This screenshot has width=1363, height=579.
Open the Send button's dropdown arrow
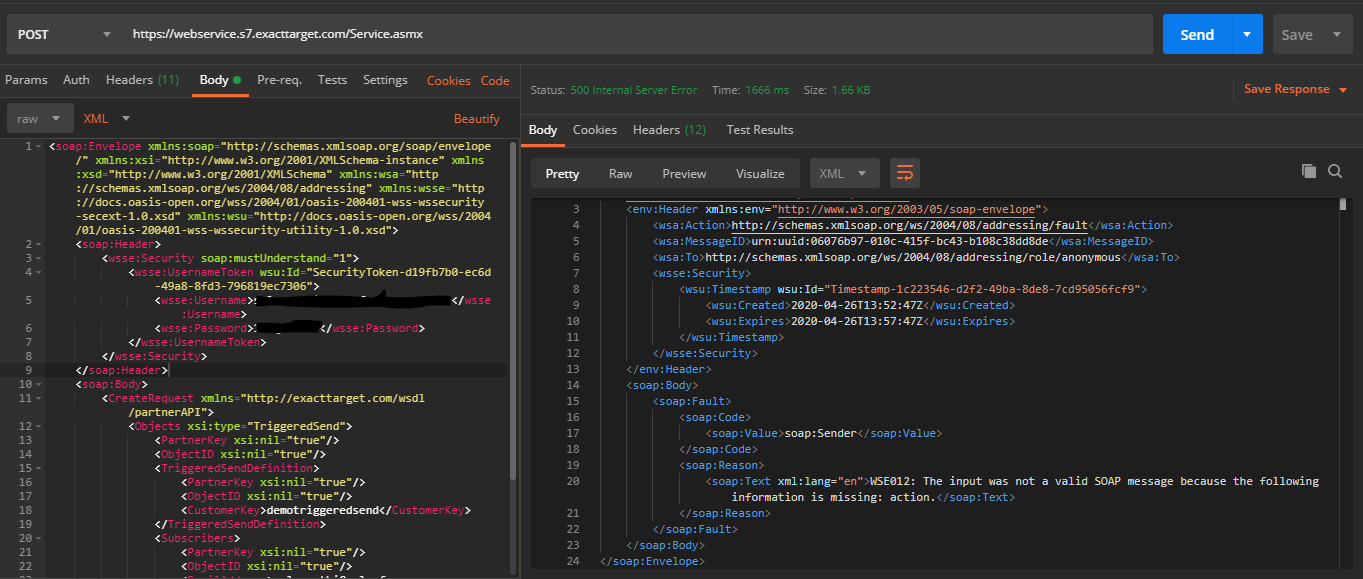coord(1247,34)
